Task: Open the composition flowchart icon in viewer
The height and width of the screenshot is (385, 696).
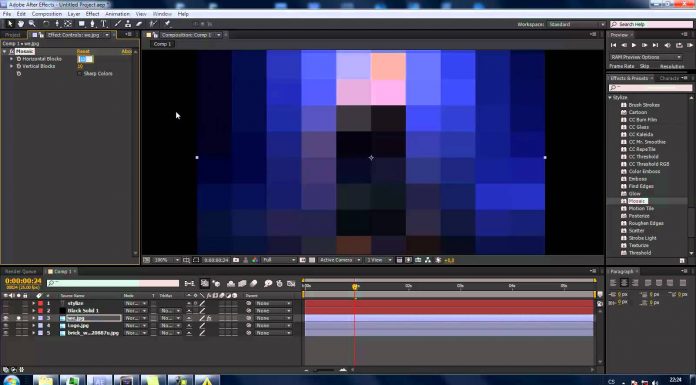Action: 427,260
